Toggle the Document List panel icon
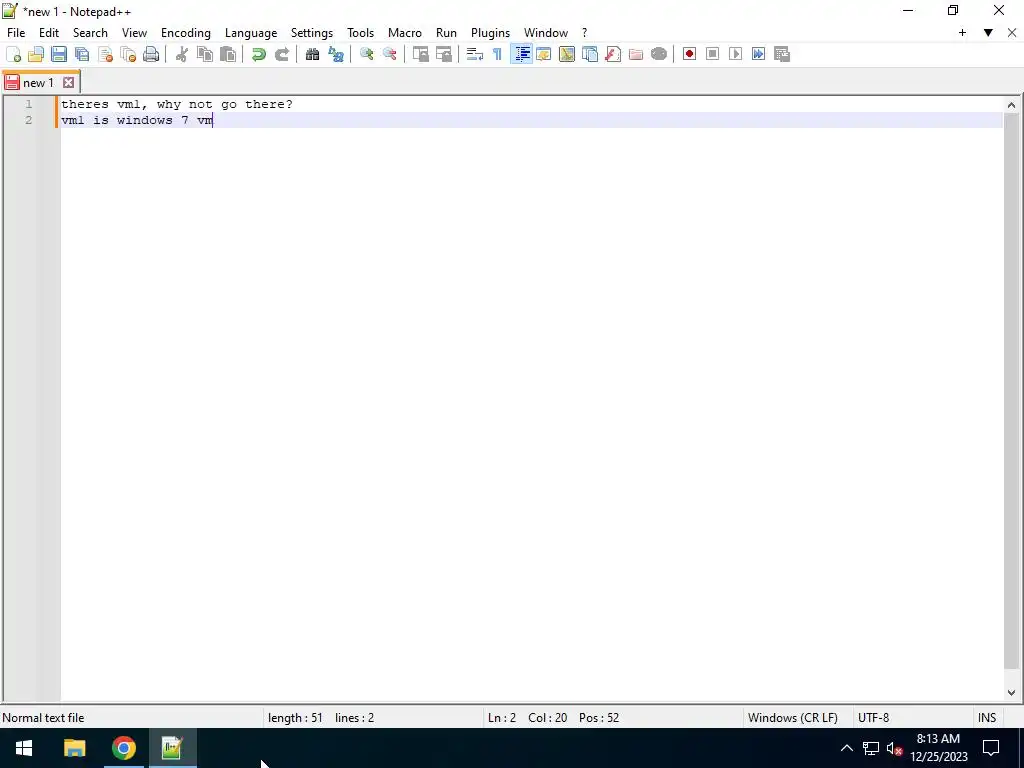 coord(590,54)
